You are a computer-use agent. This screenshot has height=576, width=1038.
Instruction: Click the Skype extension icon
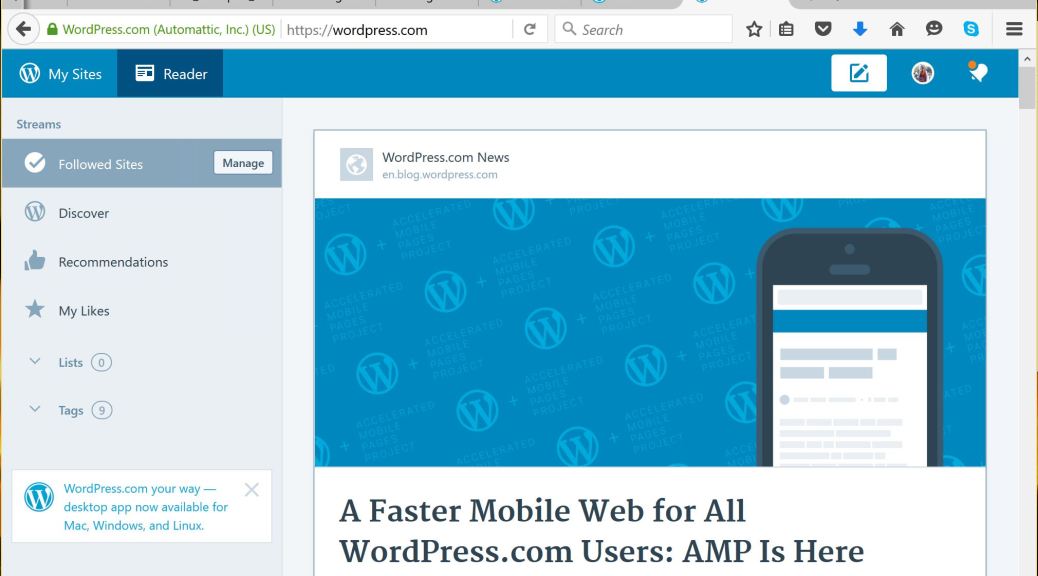[x=970, y=29]
